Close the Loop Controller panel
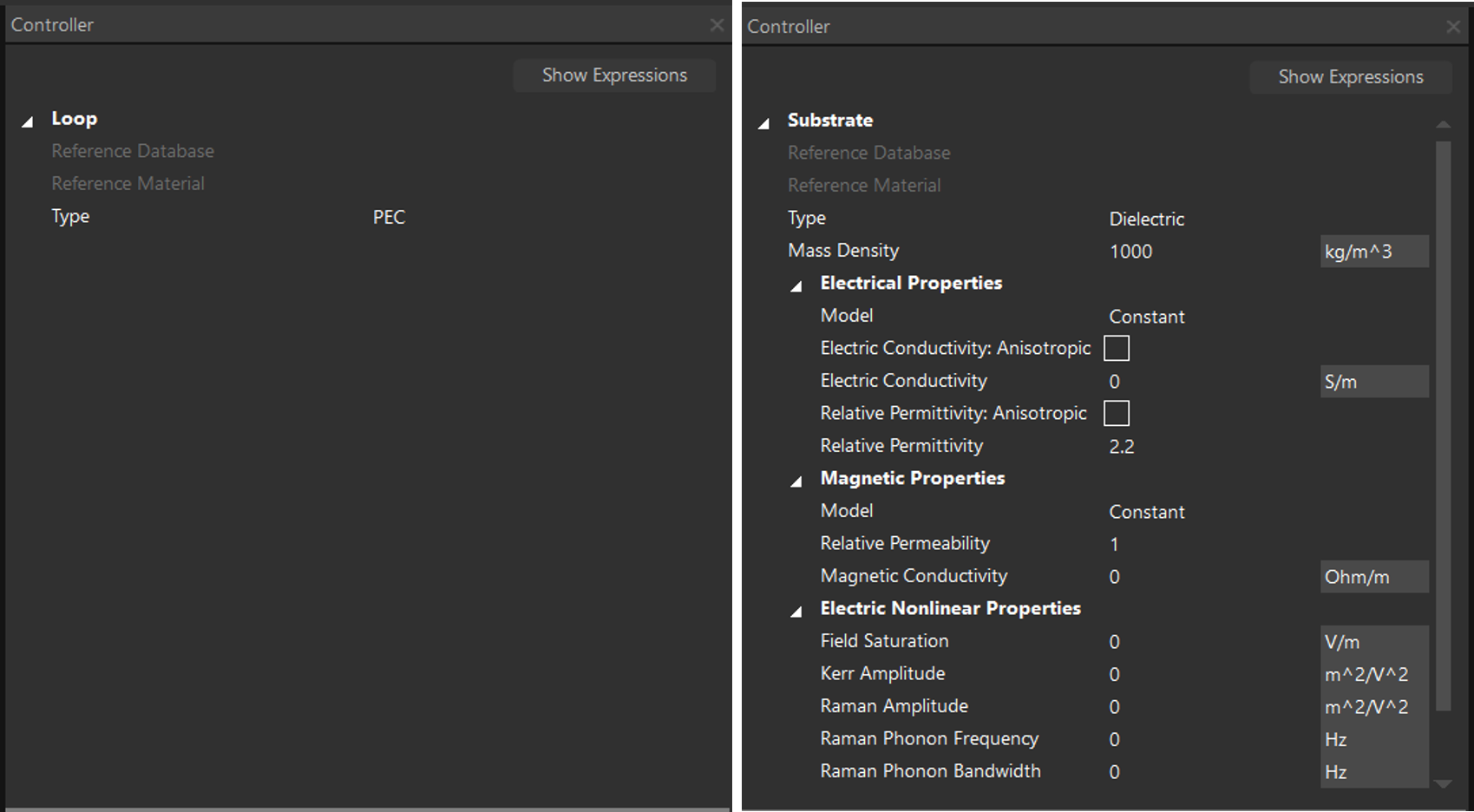This screenshot has width=1474, height=812. click(x=717, y=25)
